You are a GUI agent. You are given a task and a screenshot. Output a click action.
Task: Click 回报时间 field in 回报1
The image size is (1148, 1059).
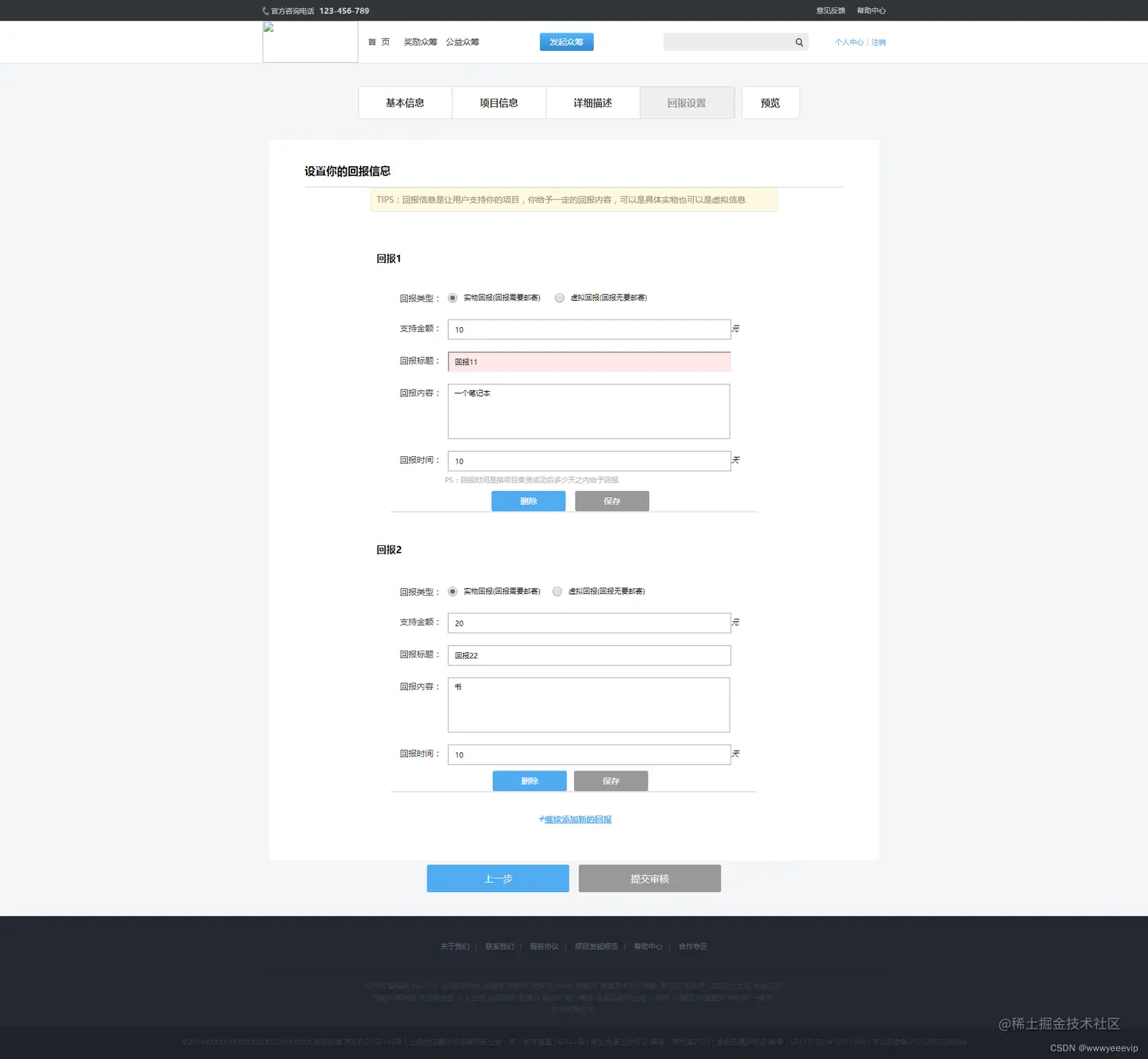pos(589,461)
